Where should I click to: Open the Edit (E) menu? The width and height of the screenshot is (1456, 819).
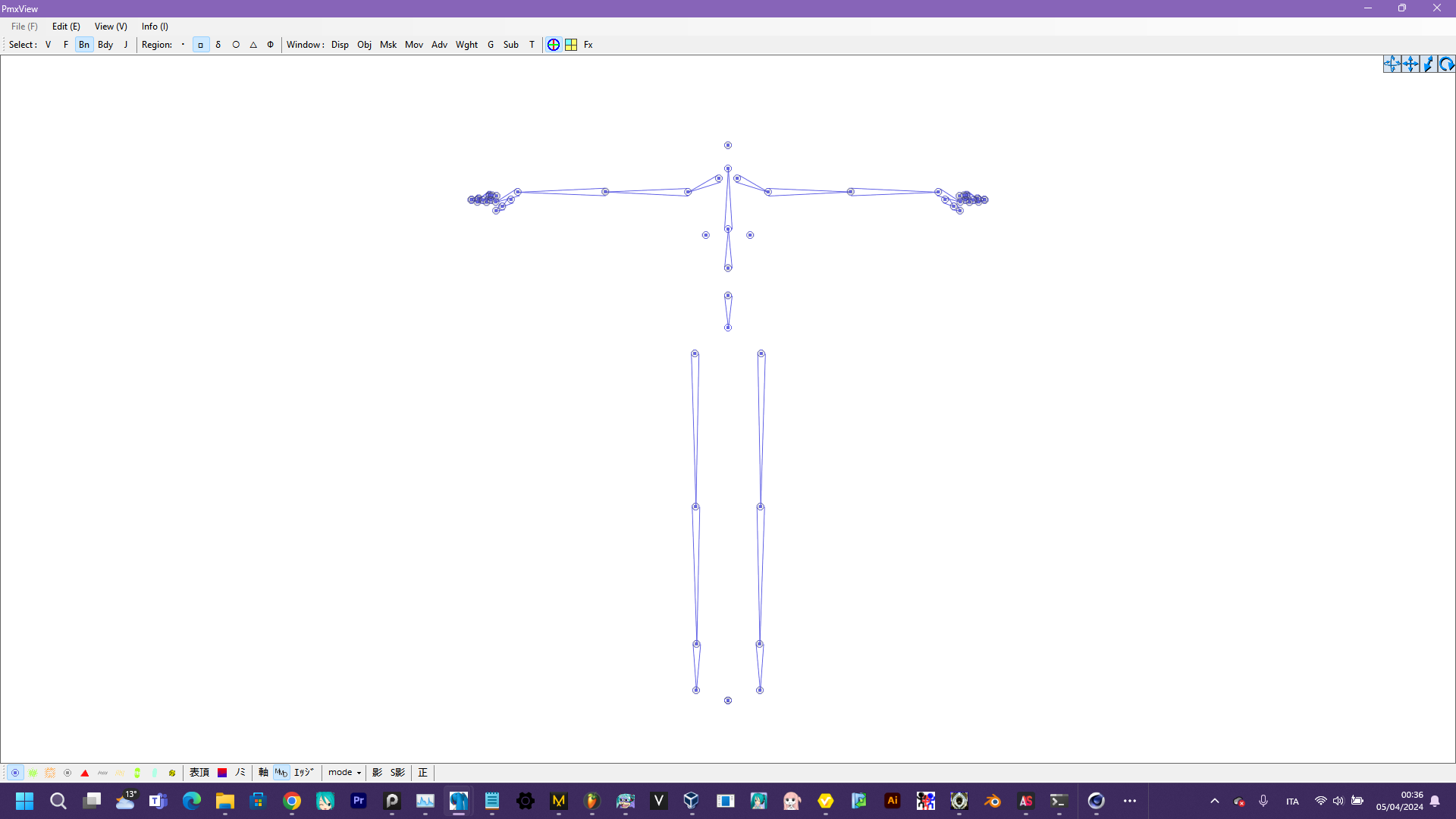point(66,27)
